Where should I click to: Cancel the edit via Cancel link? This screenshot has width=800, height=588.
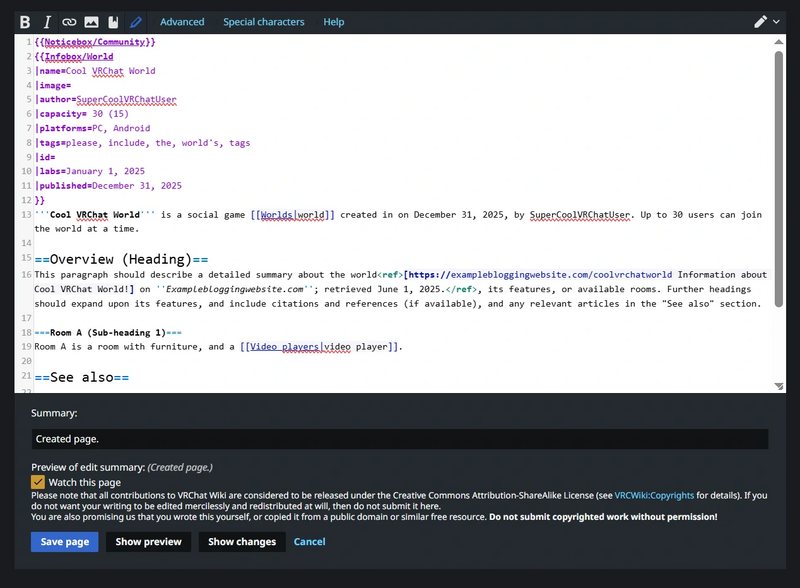click(309, 542)
